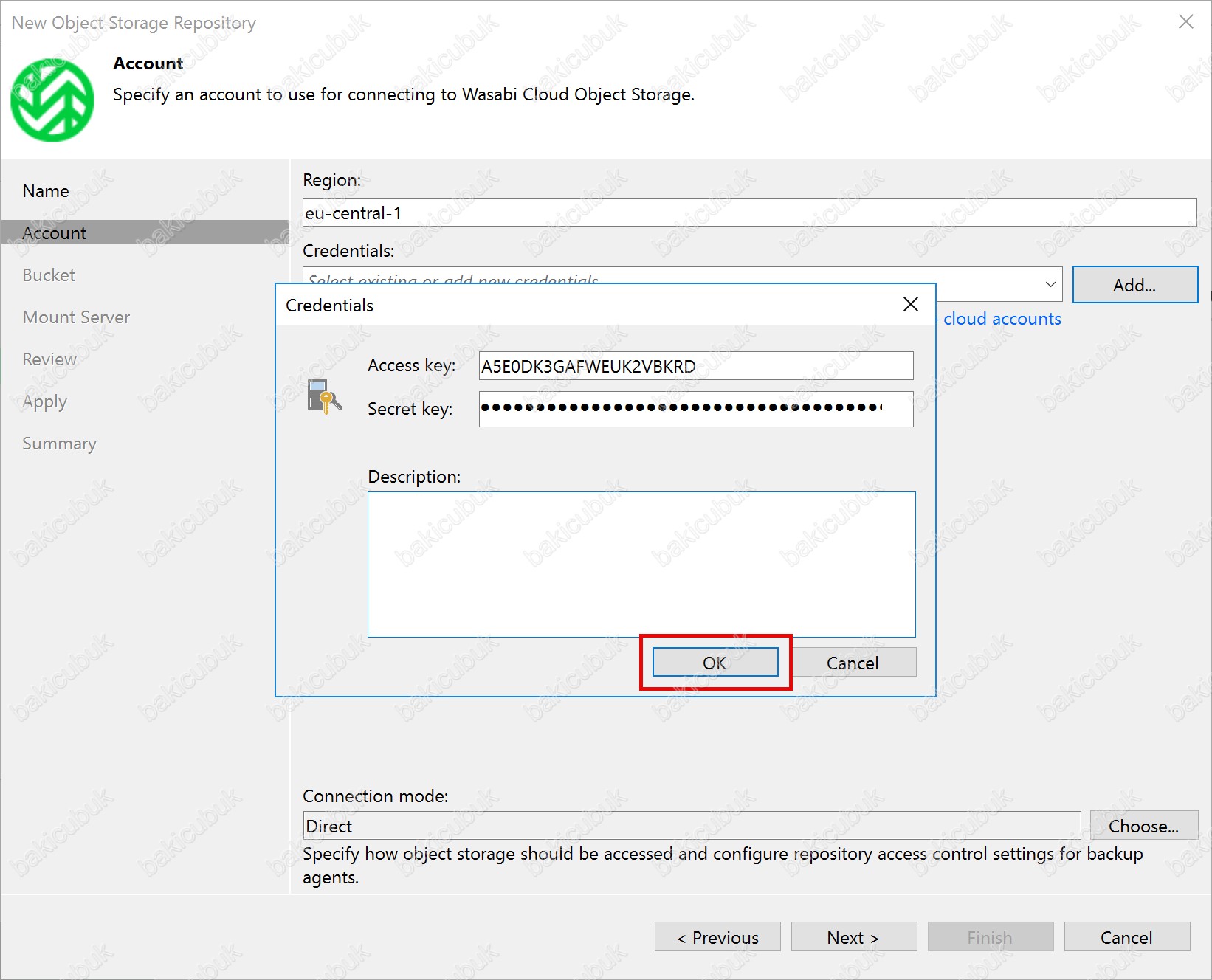Screen dimensions: 1212x980
Task: Open Add credentials button
Action: click(x=1134, y=285)
